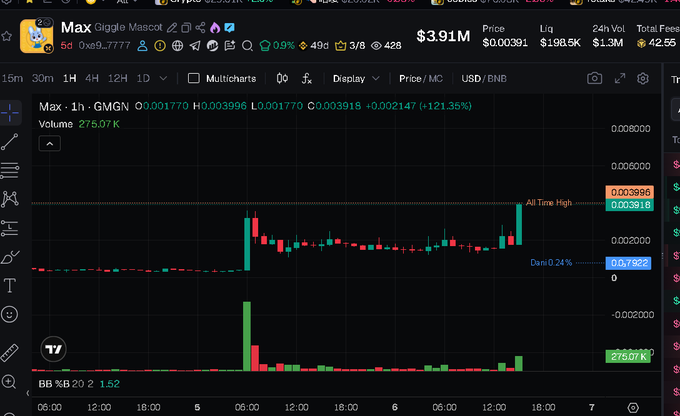Viewport: 680px width, 416px height.
Task: Edit token name with pencil icon
Action: click(172, 28)
